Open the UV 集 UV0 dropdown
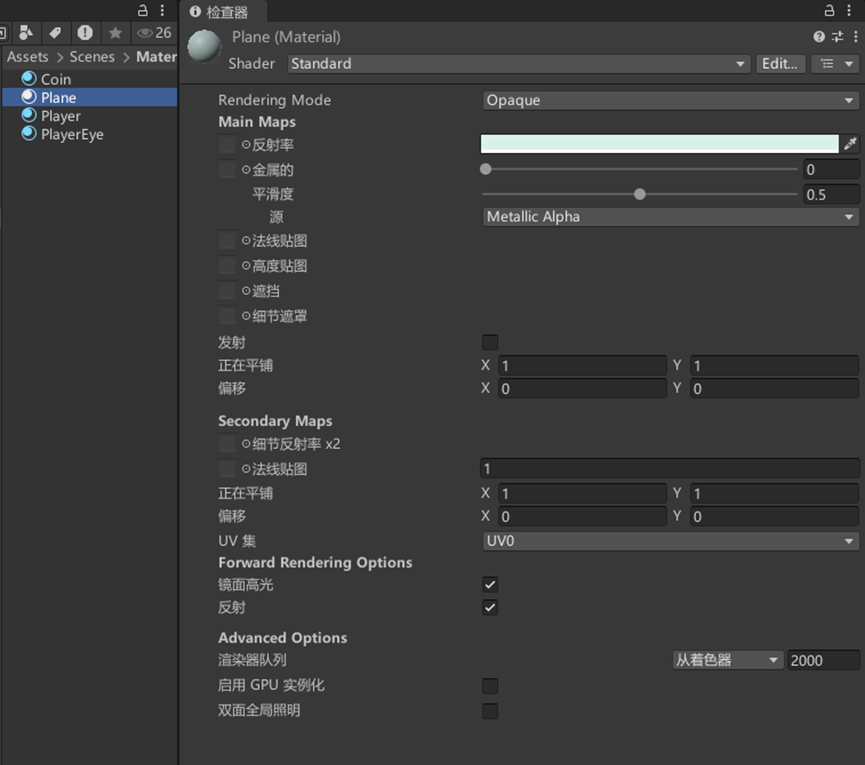This screenshot has height=765, width=865. (670, 541)
